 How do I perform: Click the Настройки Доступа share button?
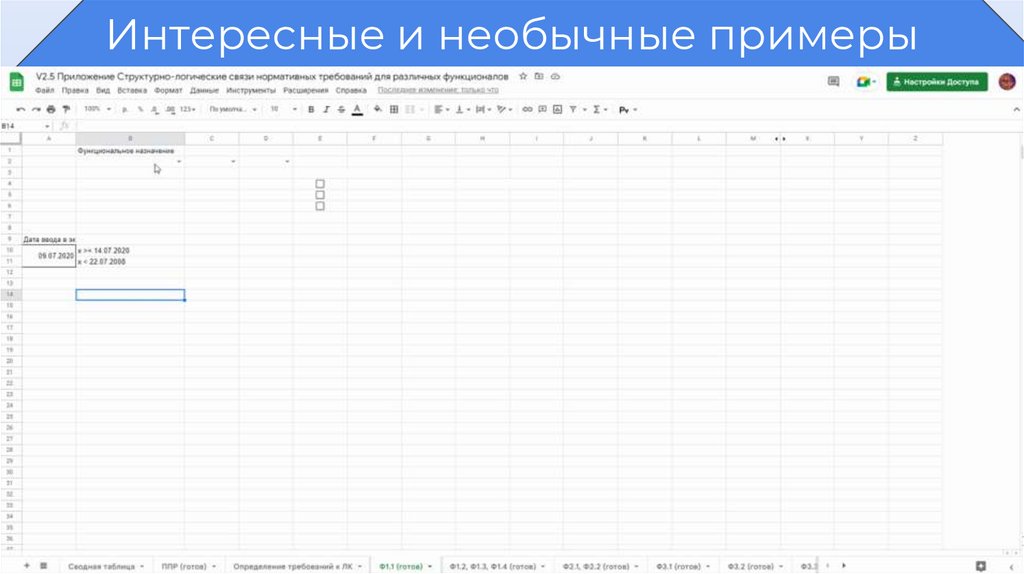[936, 82]
